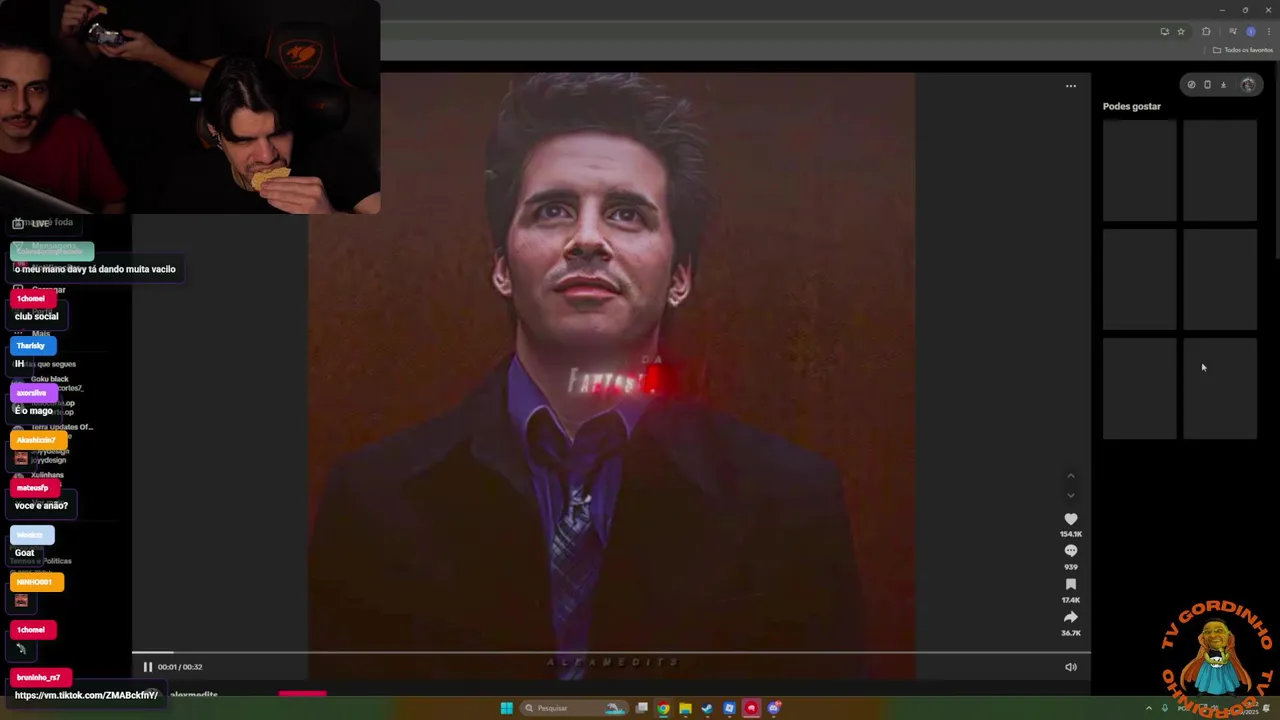Screen dimensions: 1280x720
Task: Click the chat username bruninho_rs7
Action: point(38,678)
